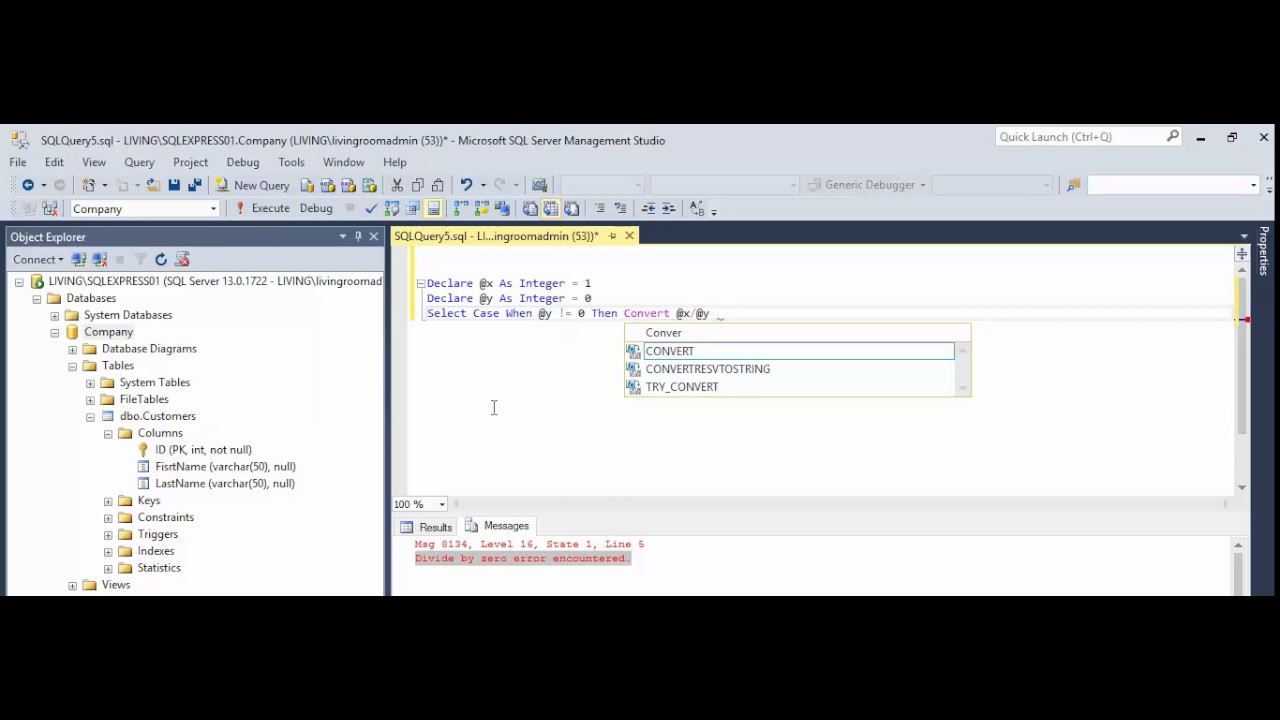Image resolution: width=1280 pixels, height=720 pixels.
Task: Expand the System Databases node
Action: click(55, 315)
